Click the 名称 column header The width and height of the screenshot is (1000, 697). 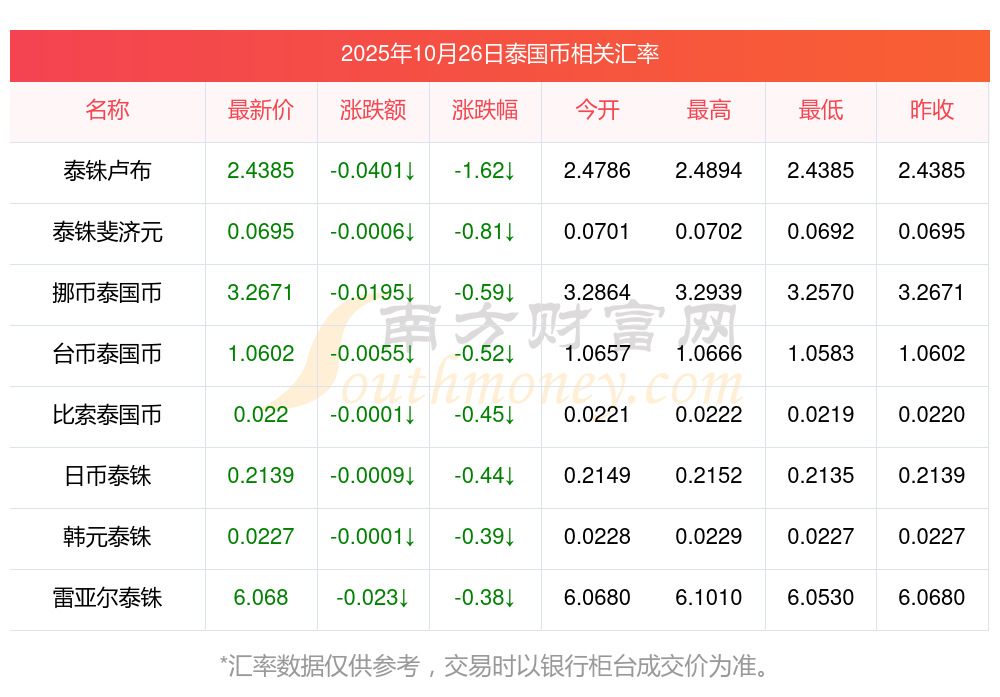tap(107, 111)
